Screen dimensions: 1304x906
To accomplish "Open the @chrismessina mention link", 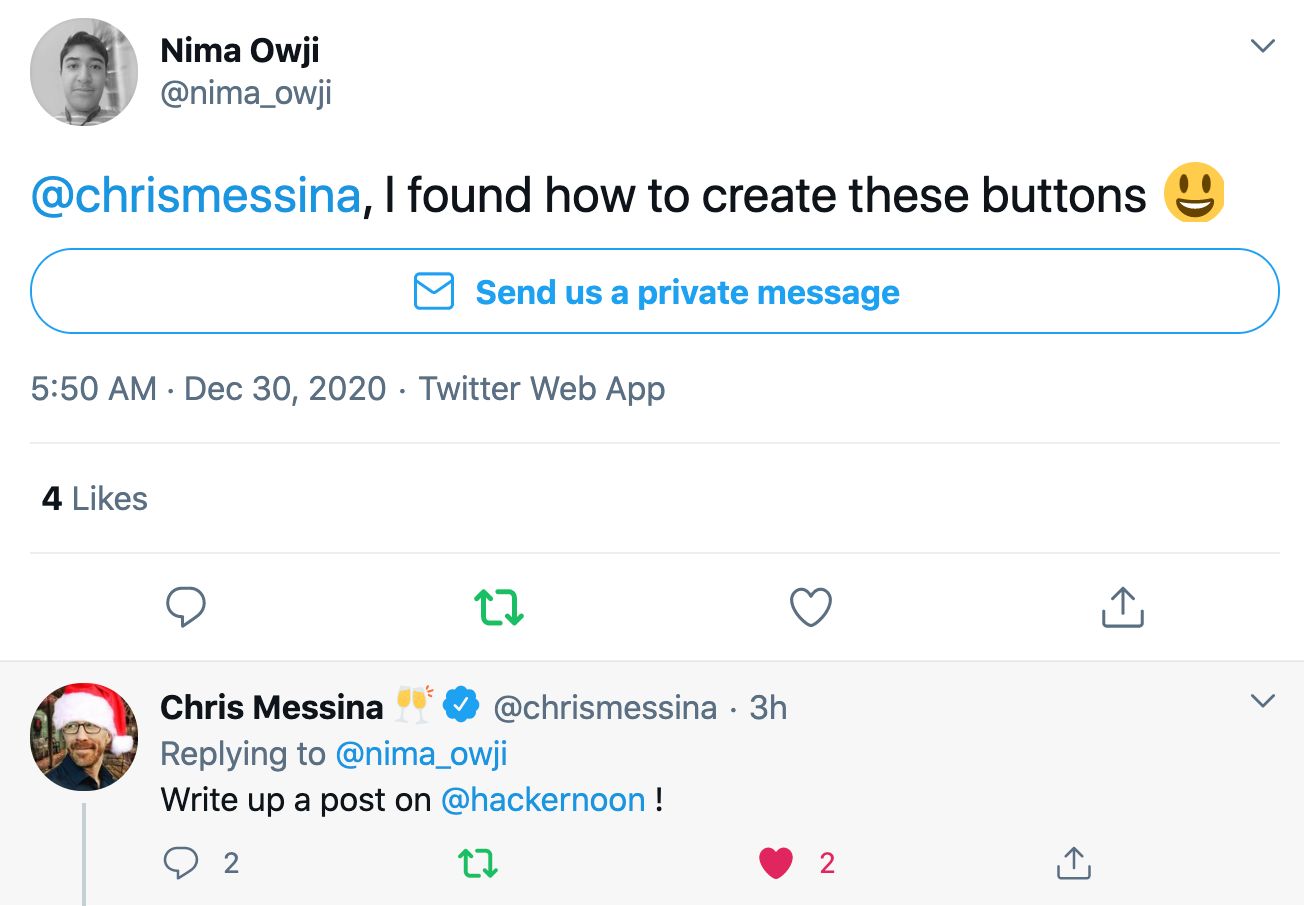I will pyautogui.click(x=195, y=195).
